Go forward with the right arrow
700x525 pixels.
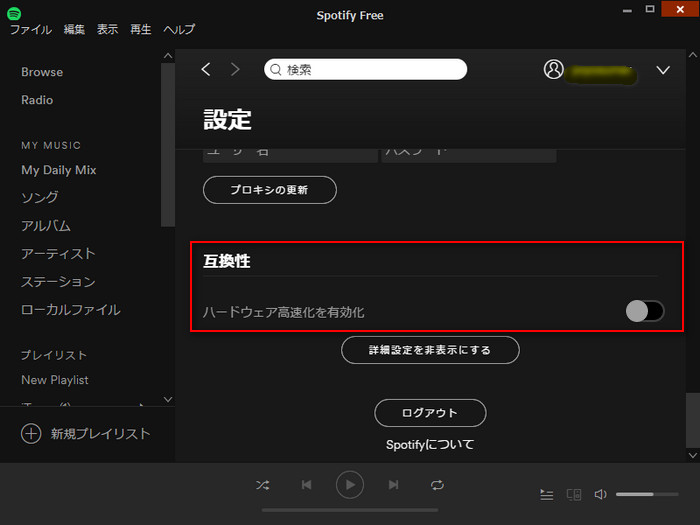click(x=235, y=69)
